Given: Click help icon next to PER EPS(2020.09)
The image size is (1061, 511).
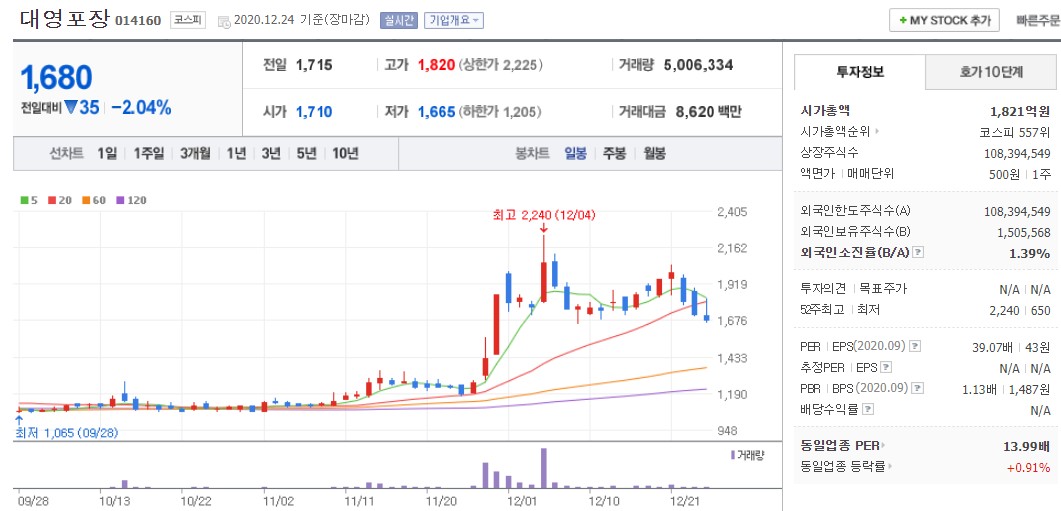Looking at the screenshot, I should 916,347.
